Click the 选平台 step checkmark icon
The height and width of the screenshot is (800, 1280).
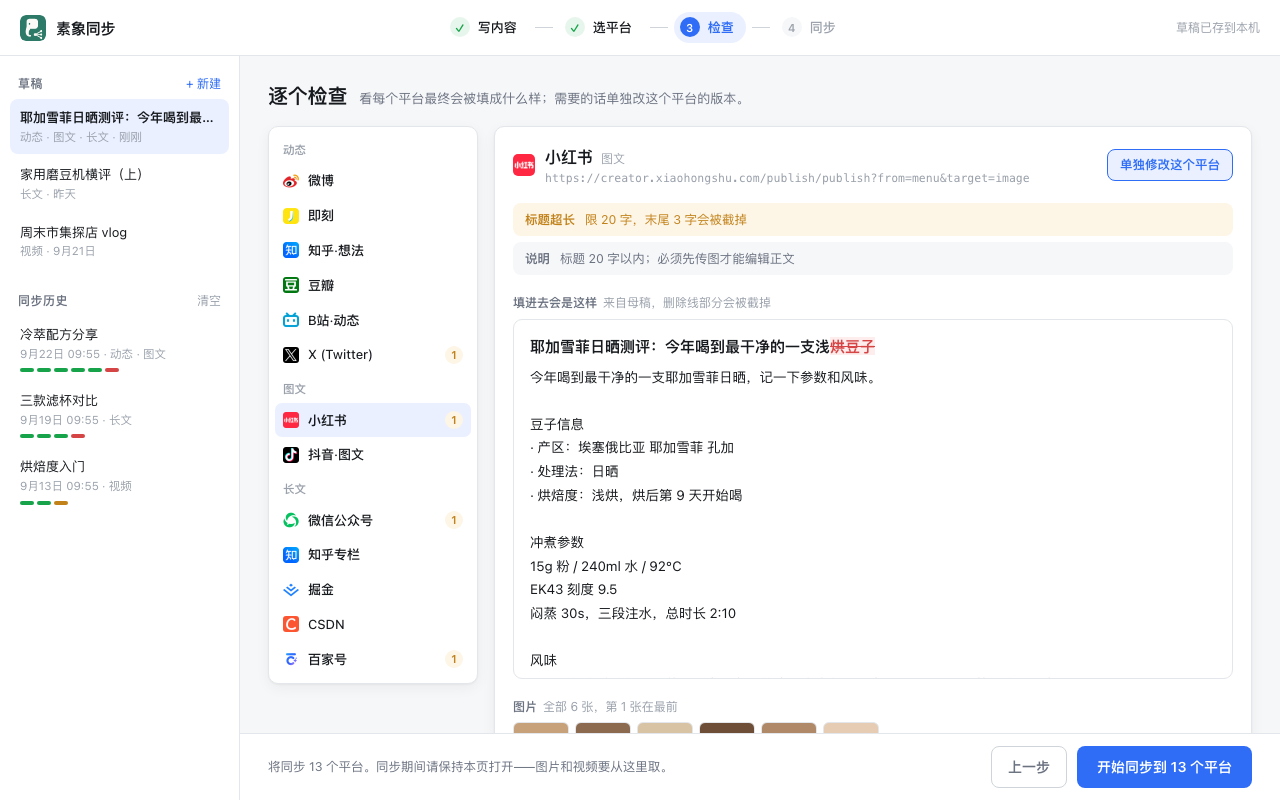pyautogui.click(x=575, y=28)
